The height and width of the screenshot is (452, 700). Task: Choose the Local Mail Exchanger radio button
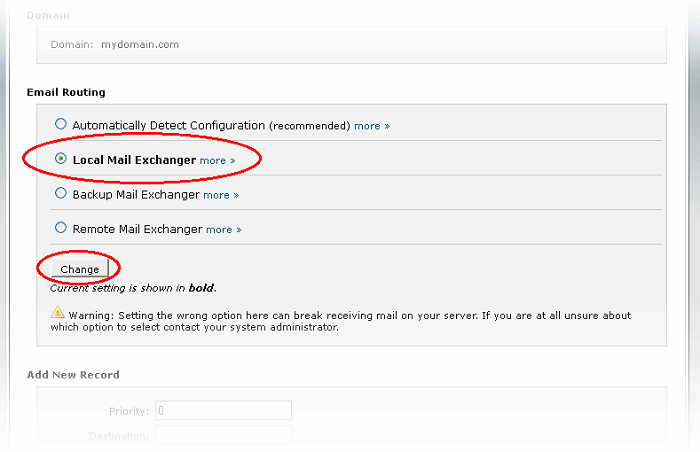click(61, 159)
